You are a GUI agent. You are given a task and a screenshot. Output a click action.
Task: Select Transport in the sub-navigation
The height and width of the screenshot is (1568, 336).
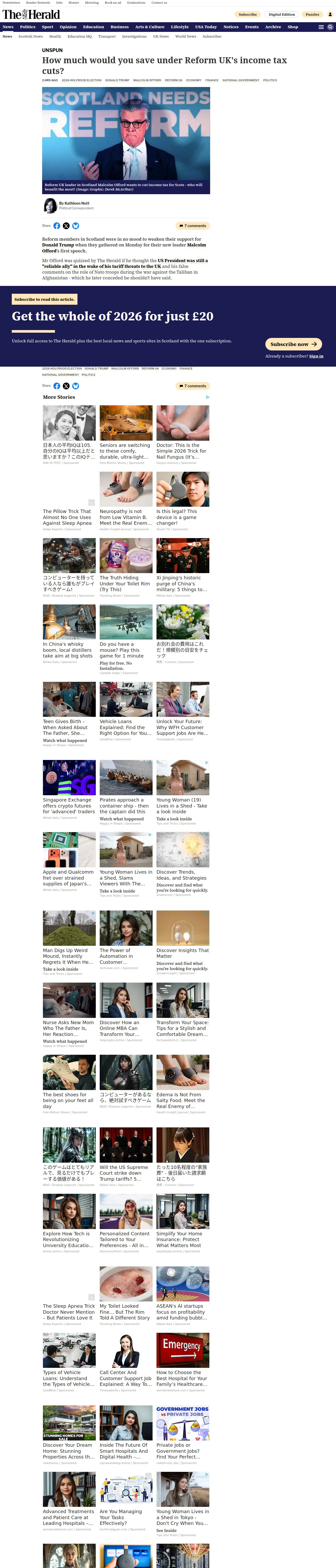(107, 37)
